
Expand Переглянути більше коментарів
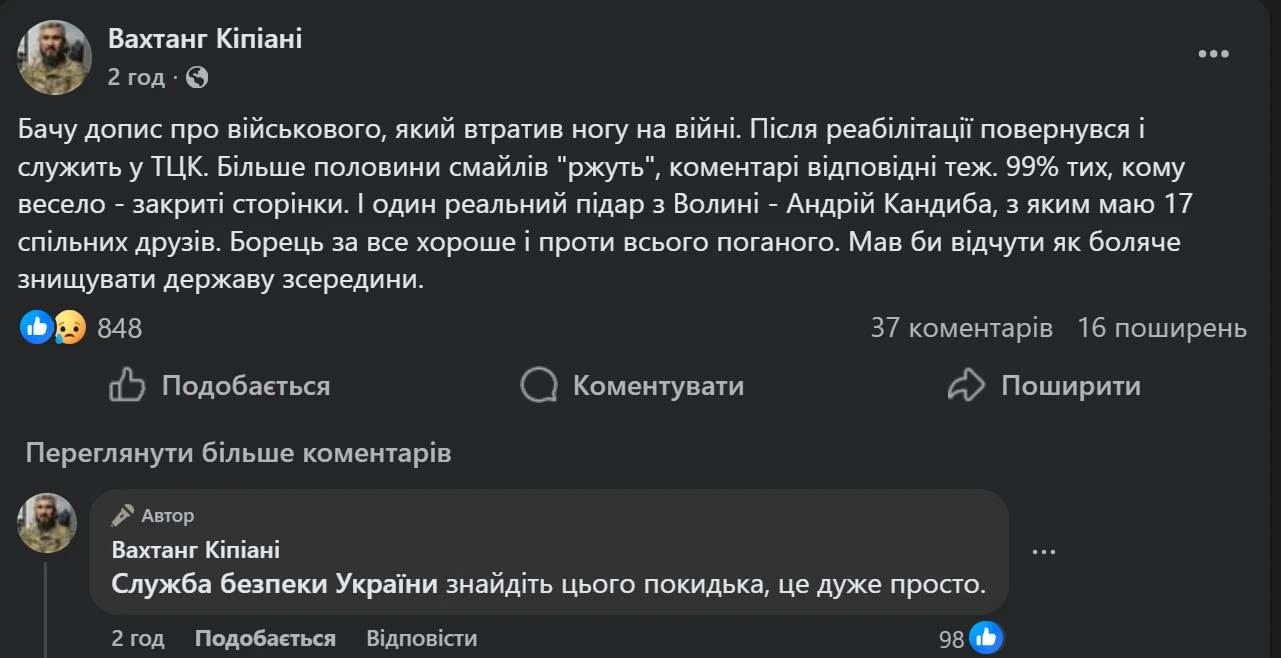[x=238, y=453]
